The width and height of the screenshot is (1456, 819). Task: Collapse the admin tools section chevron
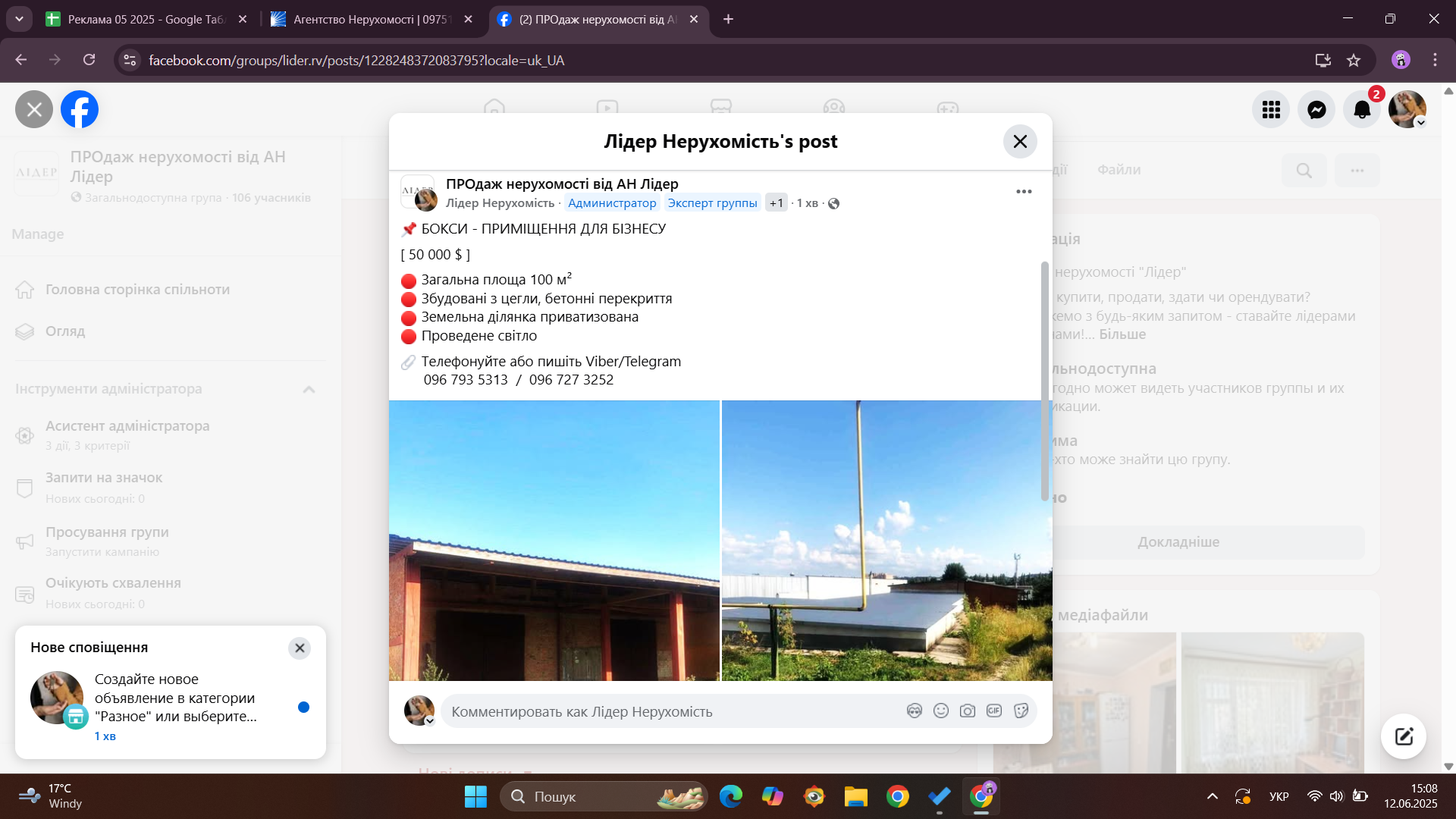point(309,389)
